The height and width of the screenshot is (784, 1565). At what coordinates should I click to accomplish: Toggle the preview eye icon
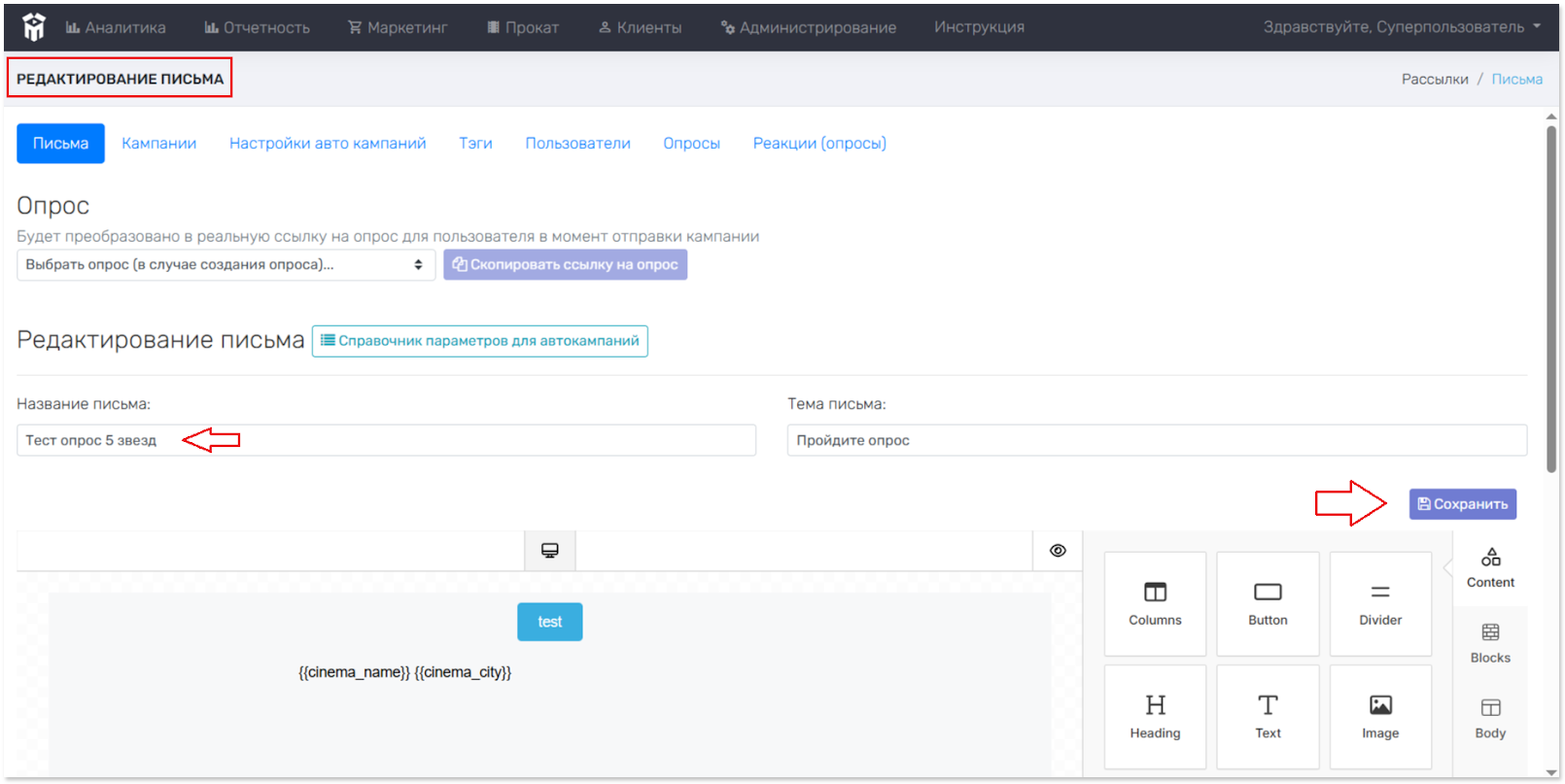tap(1058, 551)
